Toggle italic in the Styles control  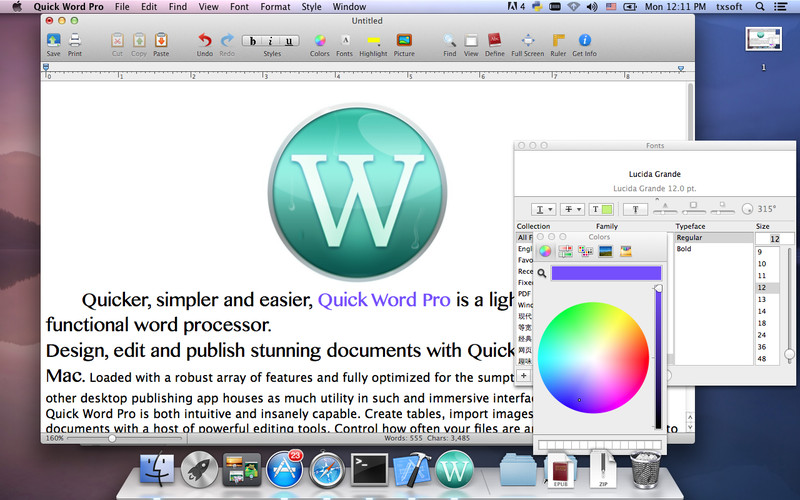[270, 41]
